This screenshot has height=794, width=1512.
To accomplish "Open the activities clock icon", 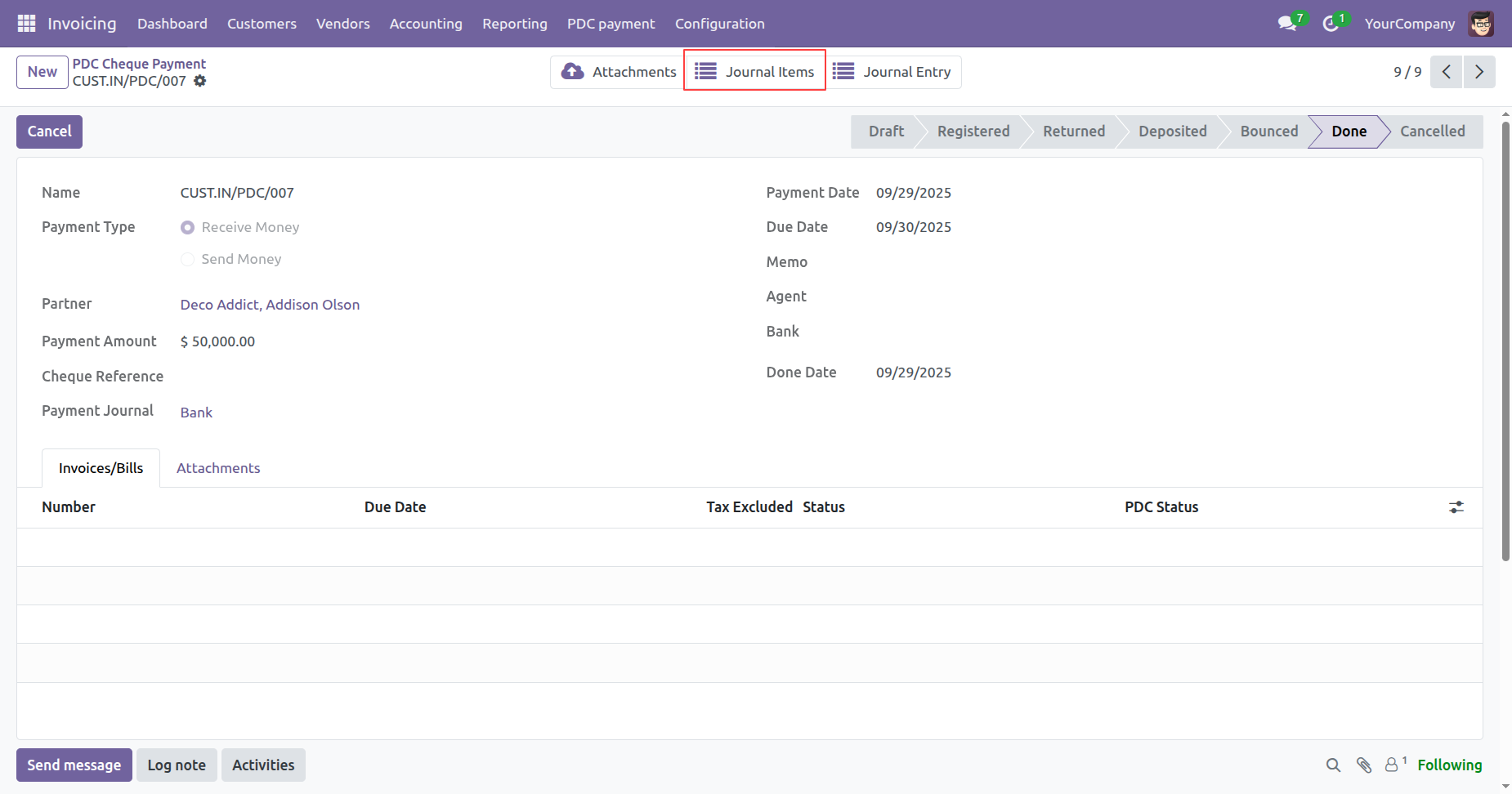I will tap(1331, 24).
